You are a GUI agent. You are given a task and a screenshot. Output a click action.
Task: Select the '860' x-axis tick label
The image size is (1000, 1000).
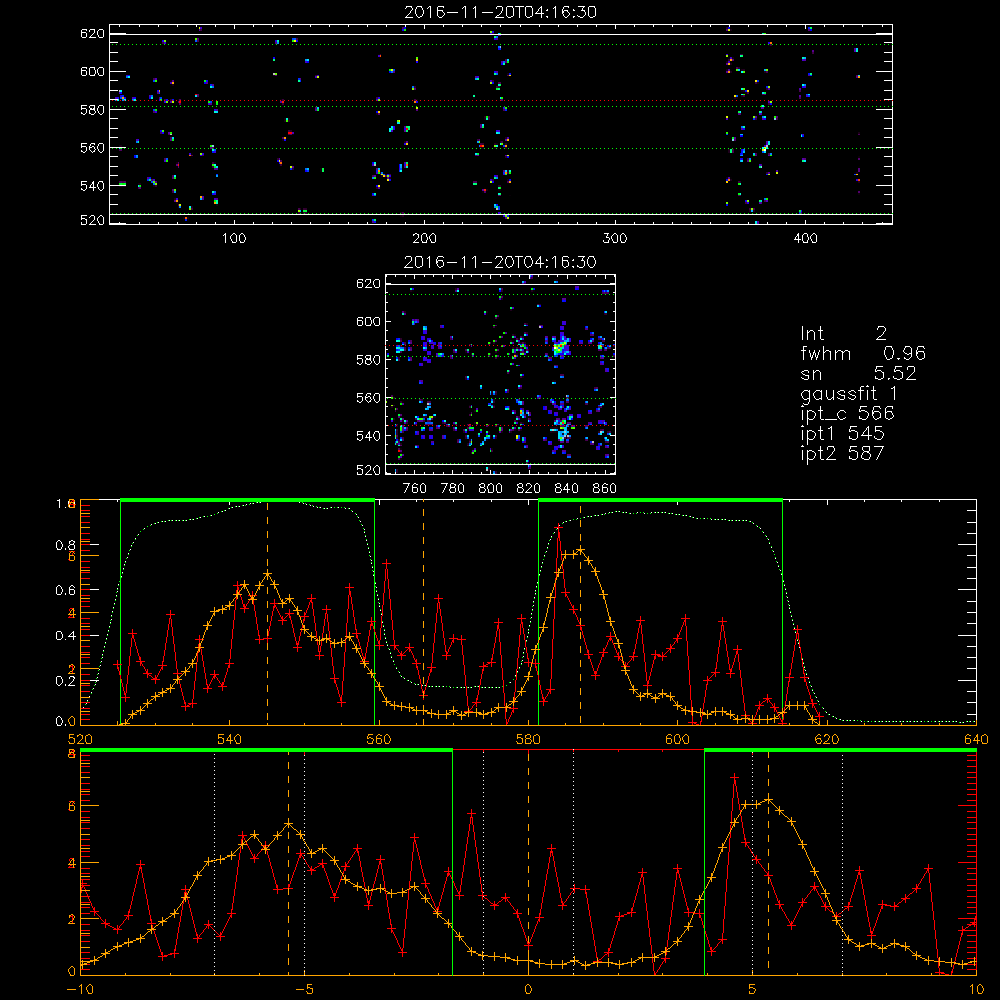(605, 489)
